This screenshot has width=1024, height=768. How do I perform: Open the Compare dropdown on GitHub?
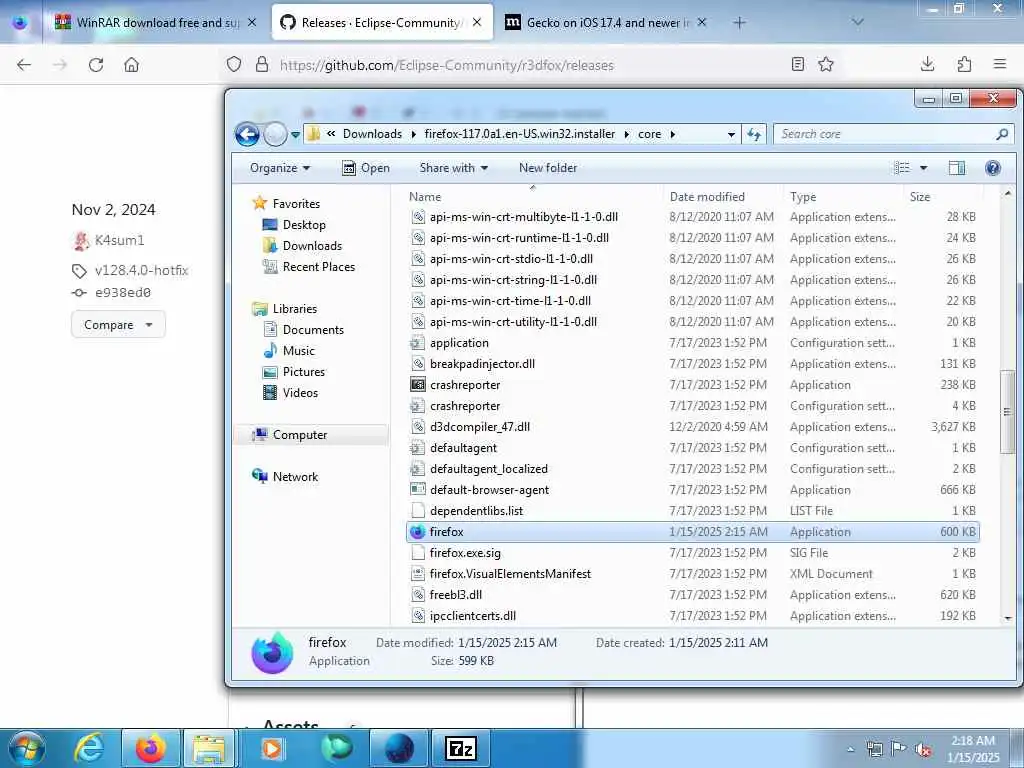118,325
